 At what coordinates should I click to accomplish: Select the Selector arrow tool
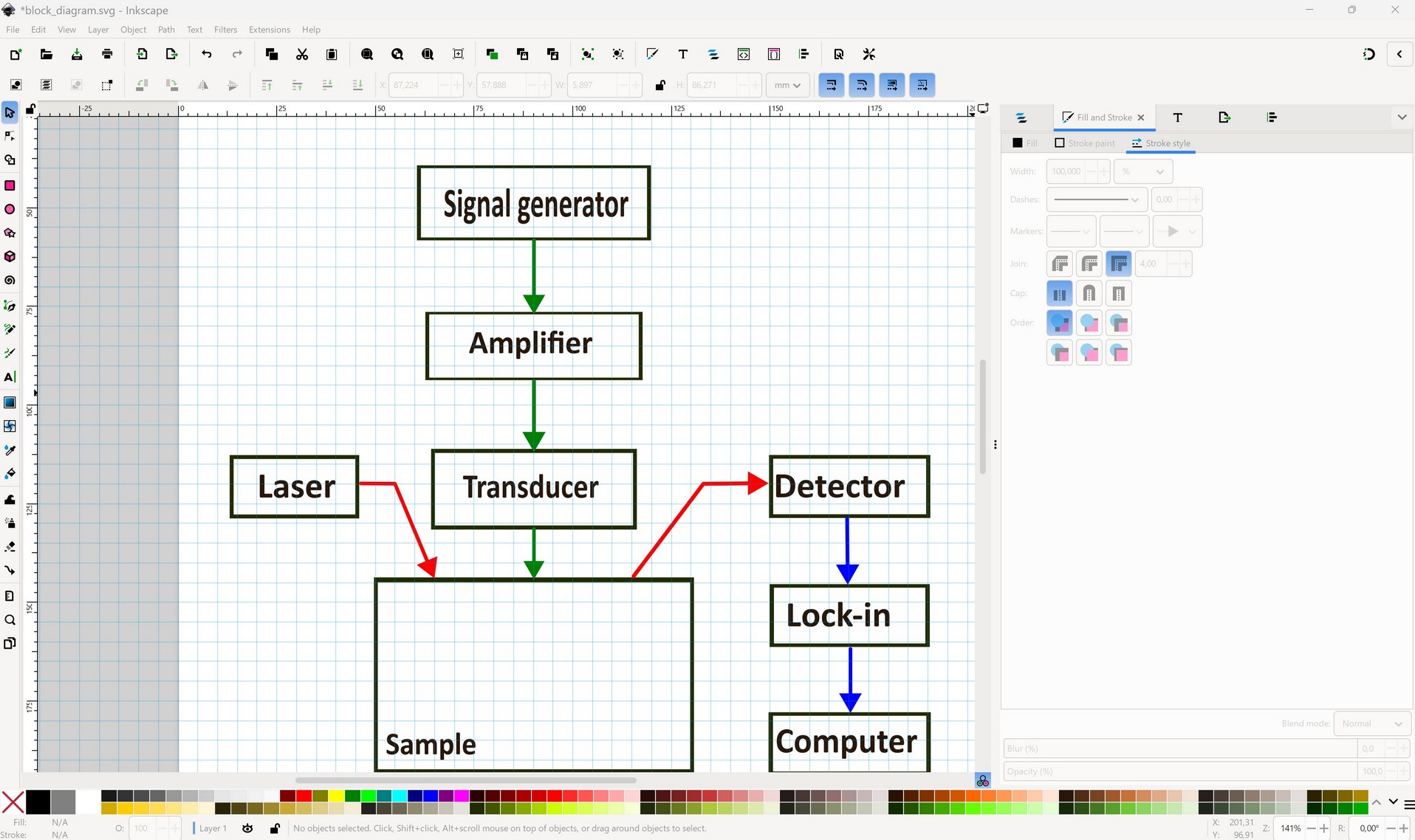pos(10,112)
